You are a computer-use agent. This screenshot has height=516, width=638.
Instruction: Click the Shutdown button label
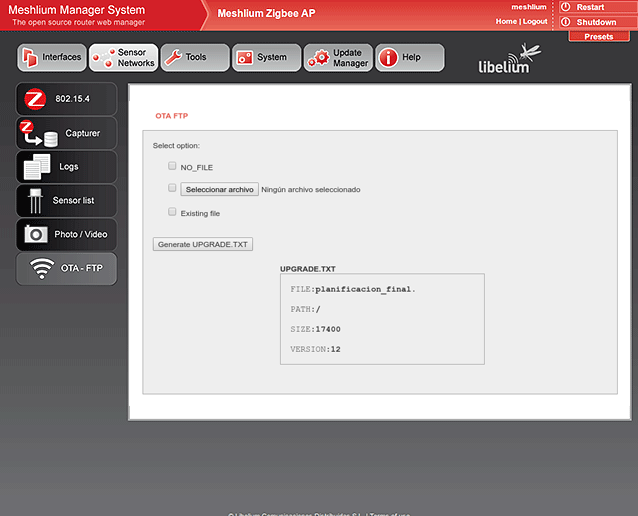[x=596, y=22]
